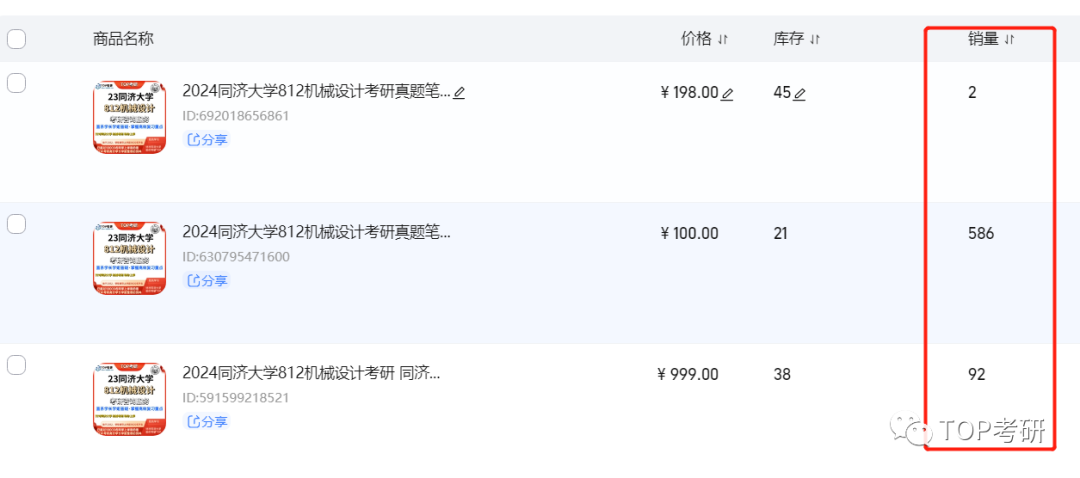The image size is (1080, 478).
Task: Open the ¥999.00 product title link
Action: 311,373
